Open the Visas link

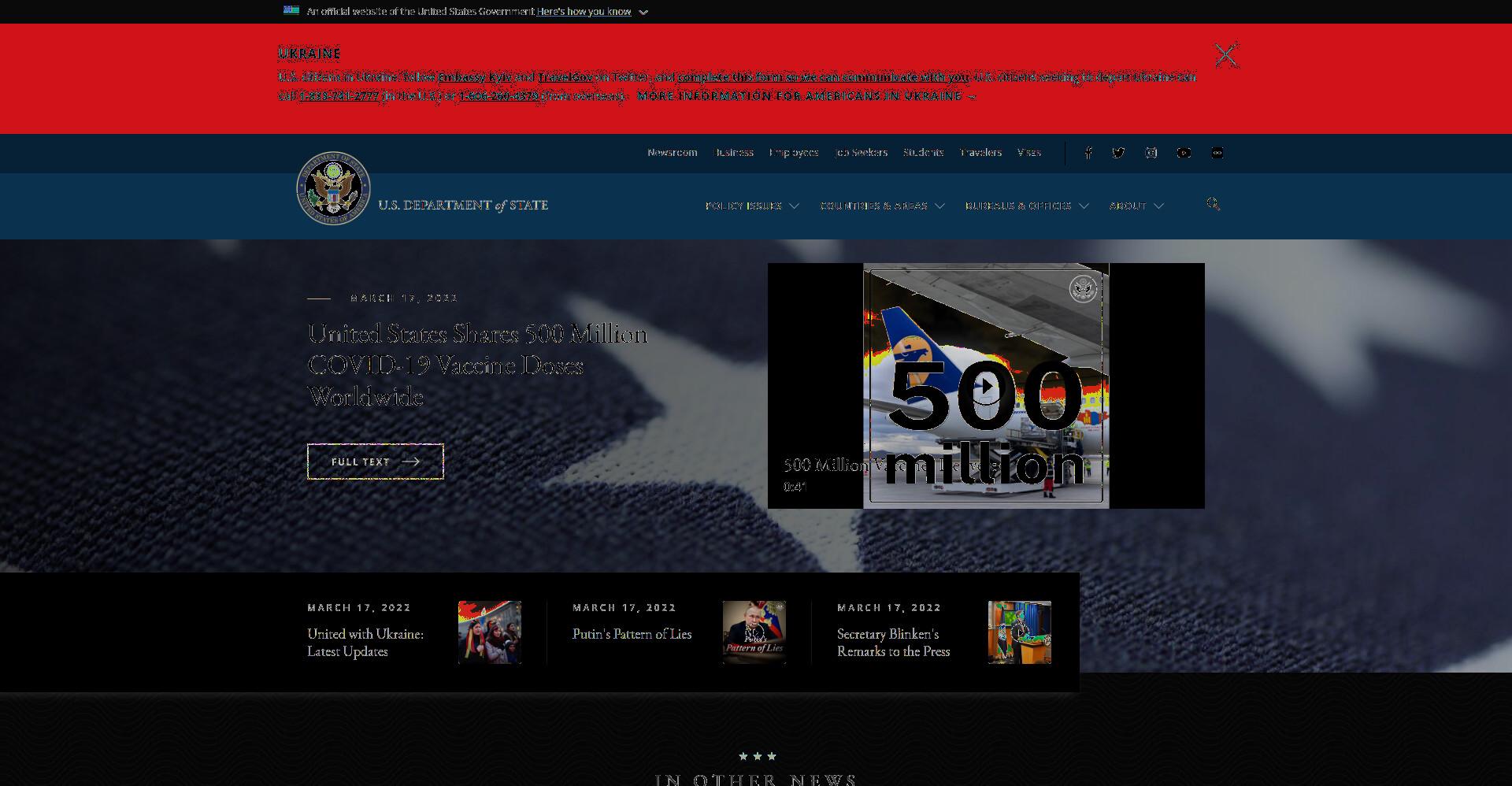[1028, 153]
